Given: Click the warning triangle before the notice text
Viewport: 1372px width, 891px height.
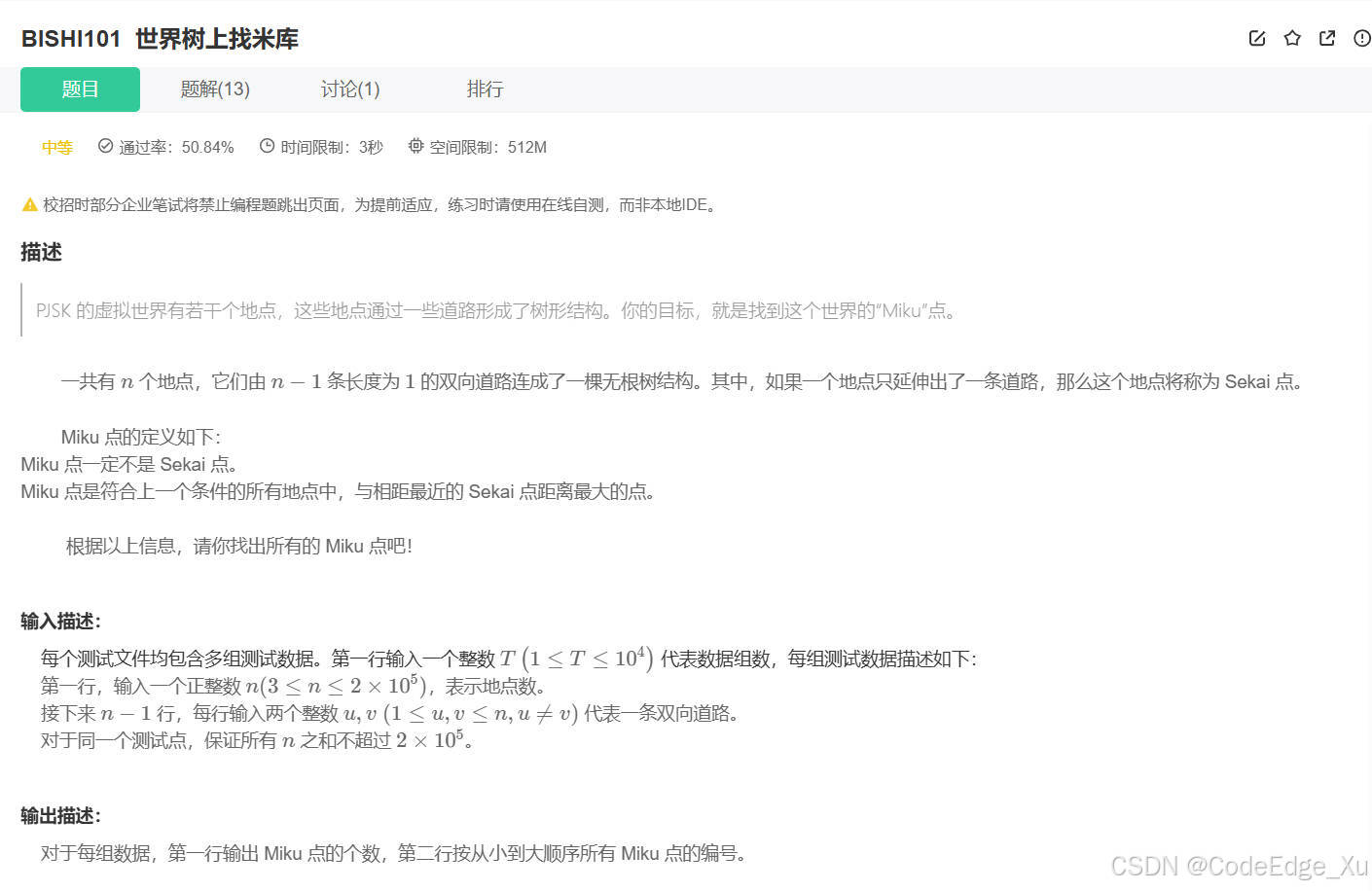Looking at the screenshot, I should point(29,203).
